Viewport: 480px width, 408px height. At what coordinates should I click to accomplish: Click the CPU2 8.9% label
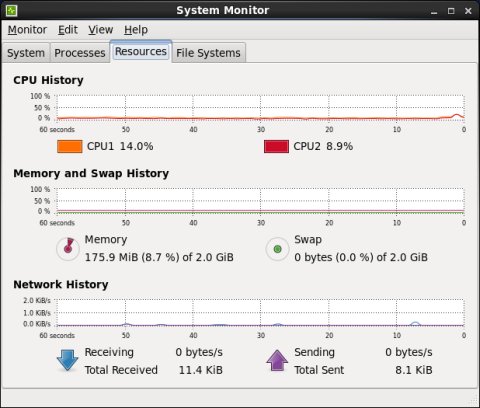pyautogui.click(x=323, y=146)
